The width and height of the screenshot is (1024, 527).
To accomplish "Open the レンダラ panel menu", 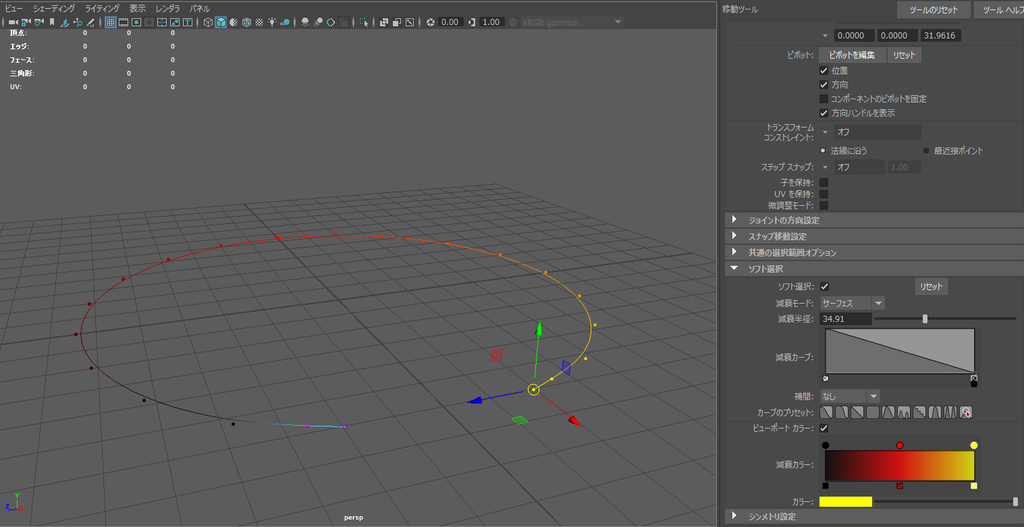I will coord(168,8).
